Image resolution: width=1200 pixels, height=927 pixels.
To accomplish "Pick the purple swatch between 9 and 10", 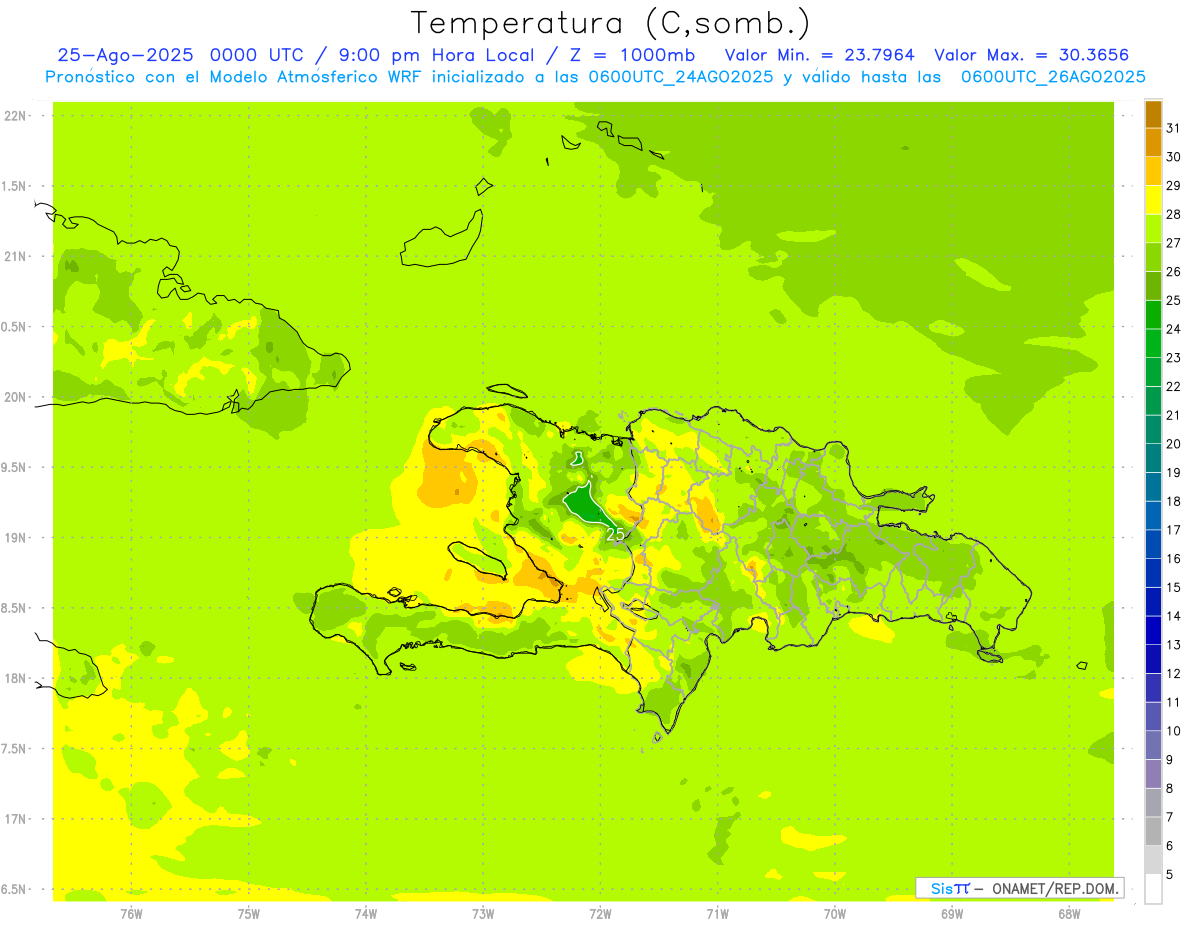I will [x=1153, y=745].
